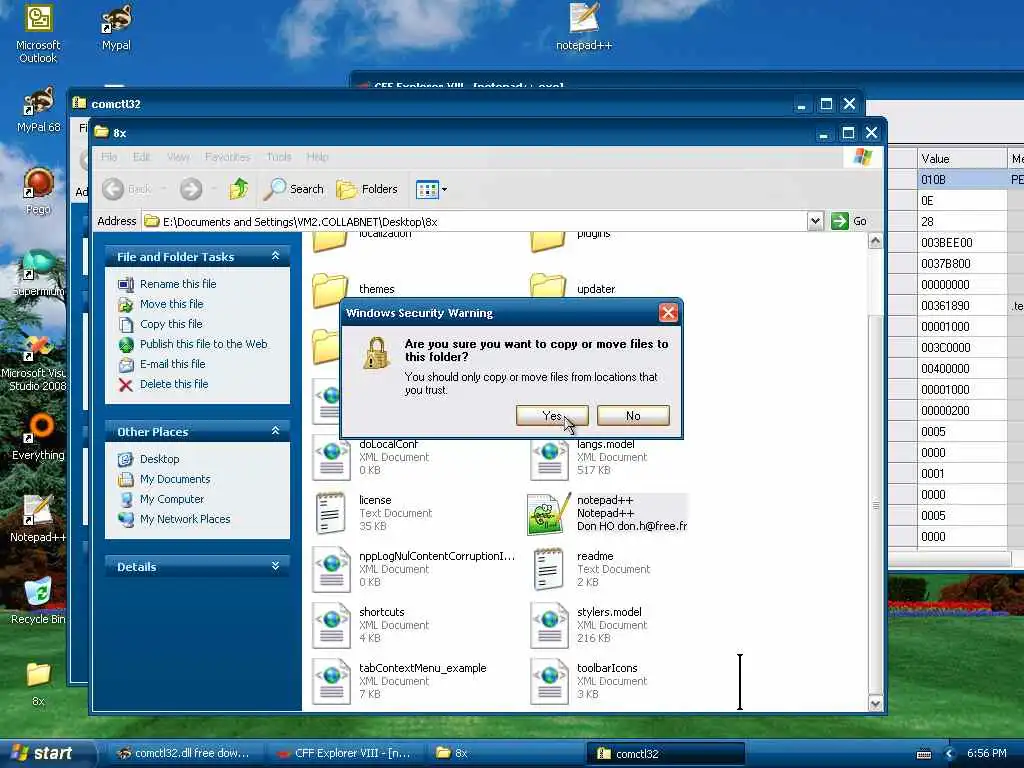Select value 010B in CFF Explorer table
1024x768 pixels.
click(x=961, y=180)
